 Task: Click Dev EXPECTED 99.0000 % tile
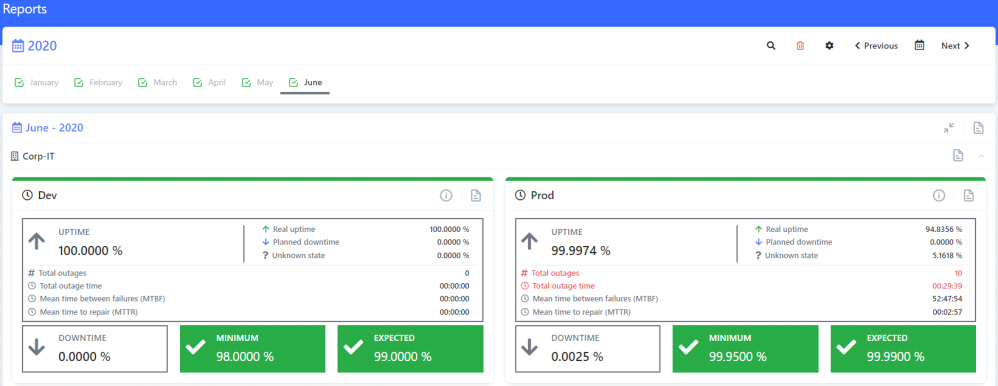pos(411,348)
